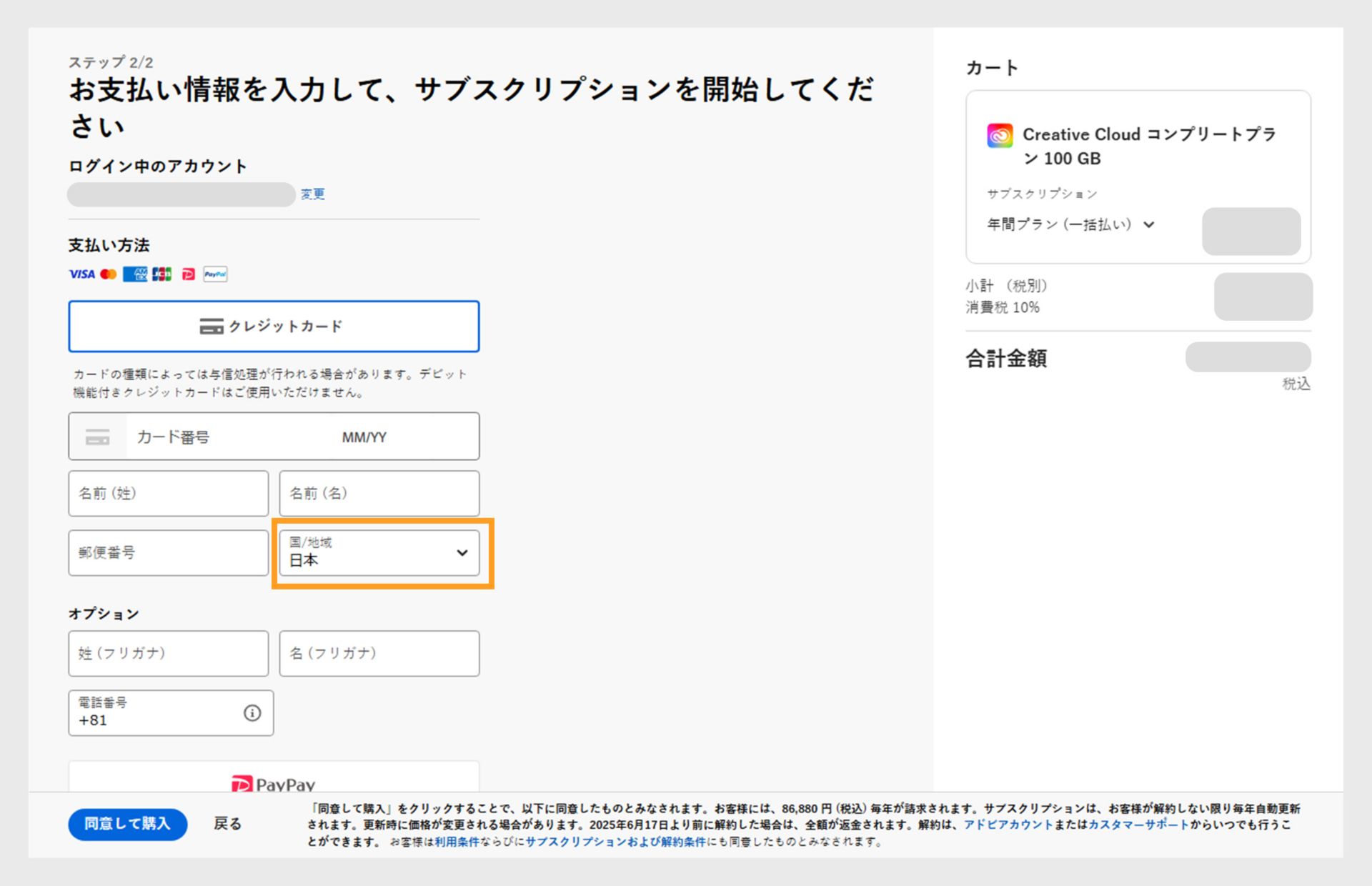Click the 姓 (フリガナ) input field

tap(168, 654)
